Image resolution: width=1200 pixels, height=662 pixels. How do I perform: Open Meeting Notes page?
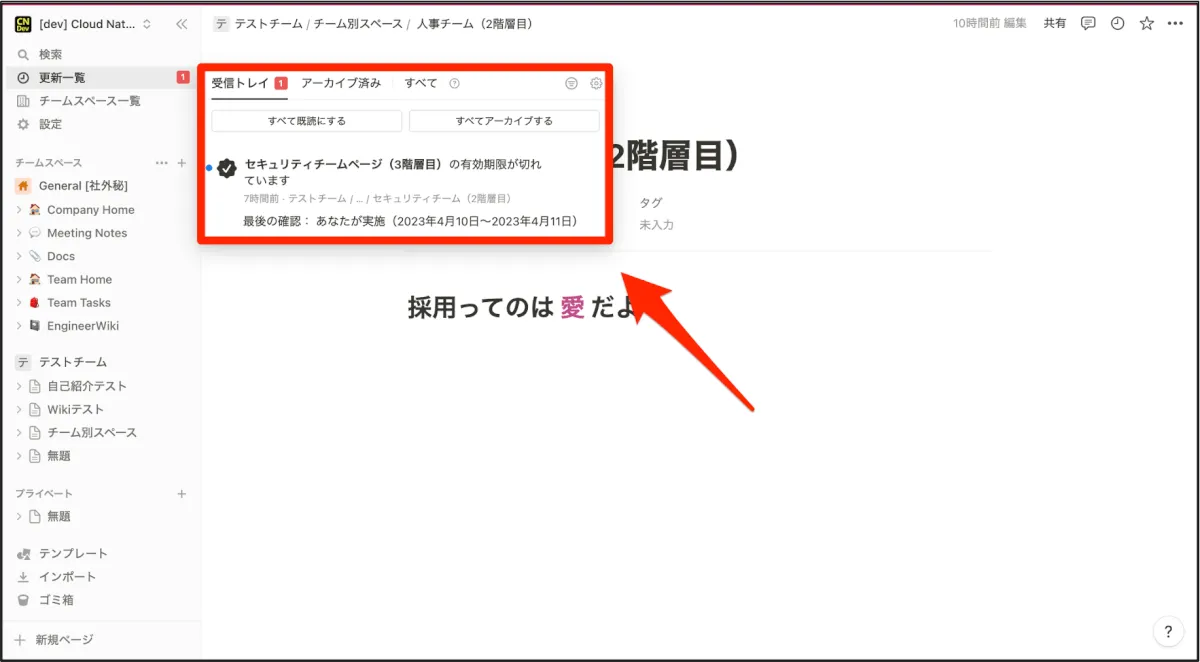coord(87,233)
